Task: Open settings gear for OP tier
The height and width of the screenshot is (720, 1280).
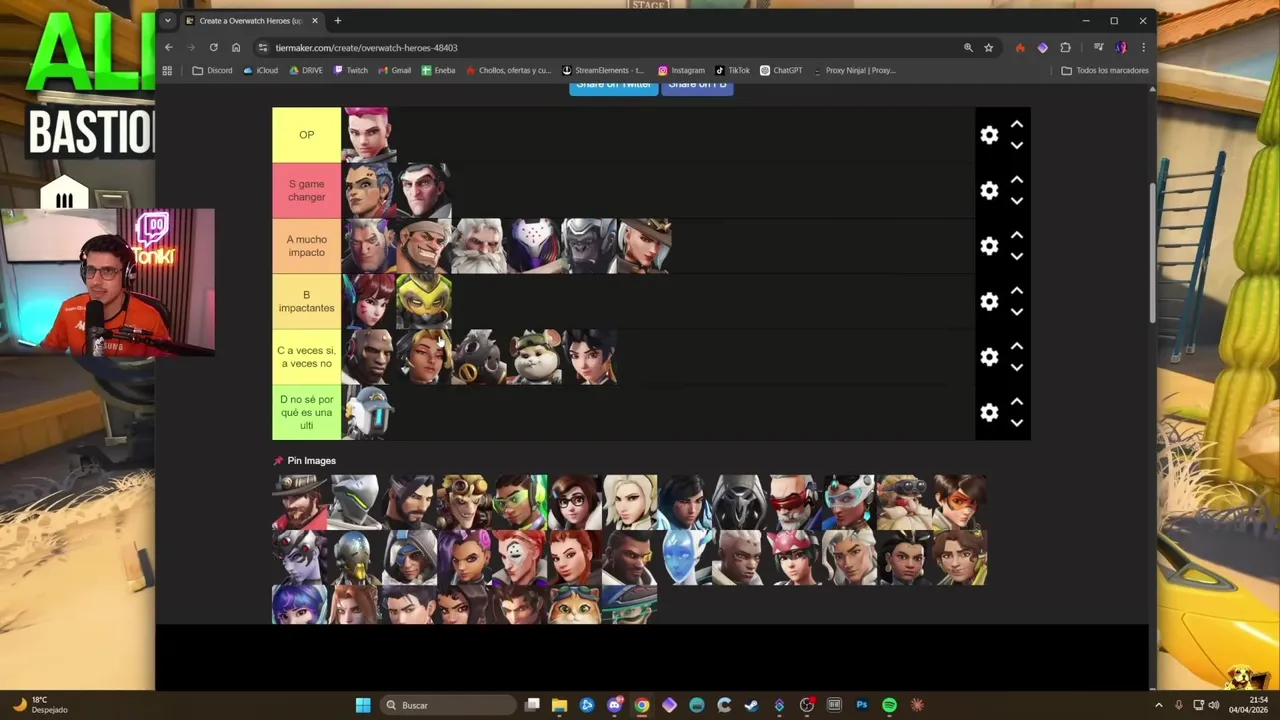Action: tap(989, 135)
